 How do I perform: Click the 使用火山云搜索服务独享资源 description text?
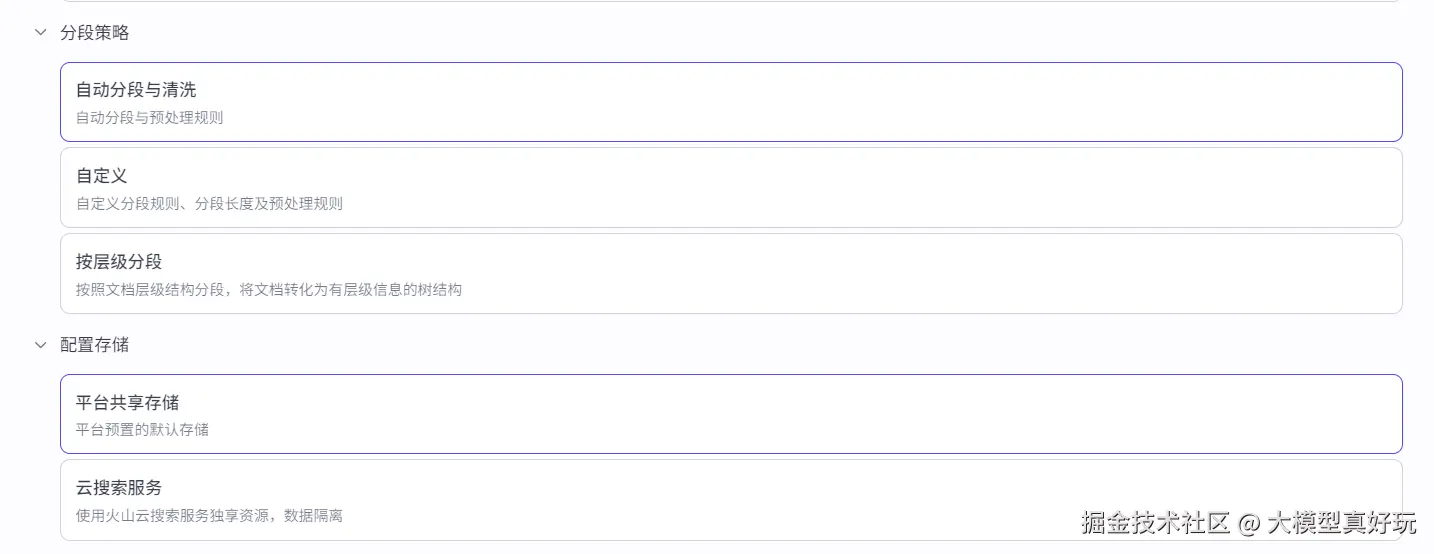(209, 516)
